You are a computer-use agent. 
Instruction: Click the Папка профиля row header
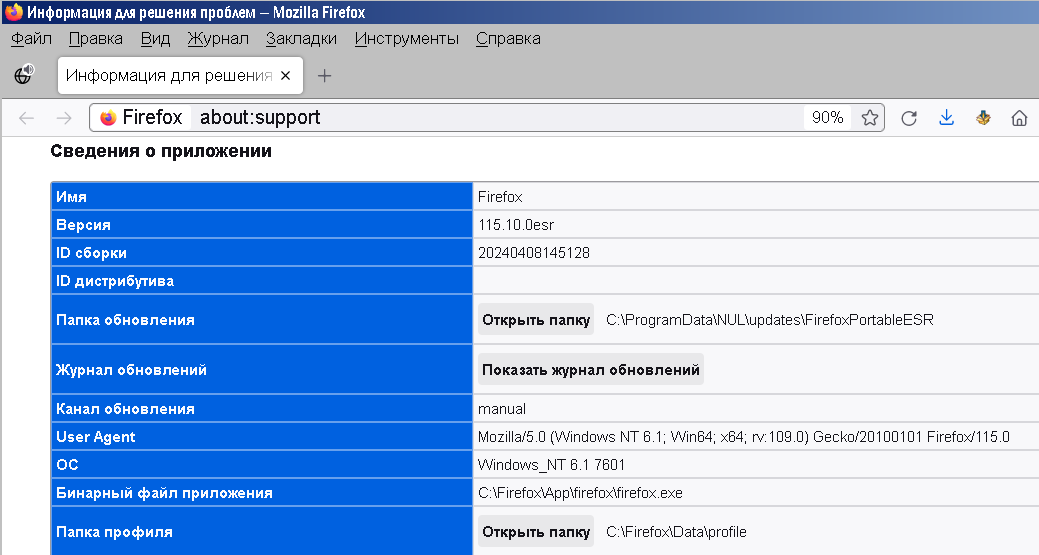[x=262, y=532]
